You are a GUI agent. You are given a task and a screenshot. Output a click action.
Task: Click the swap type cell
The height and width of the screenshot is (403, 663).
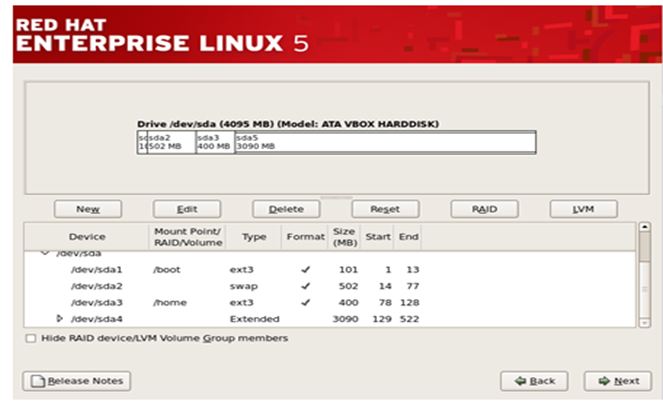click(244, 286)
